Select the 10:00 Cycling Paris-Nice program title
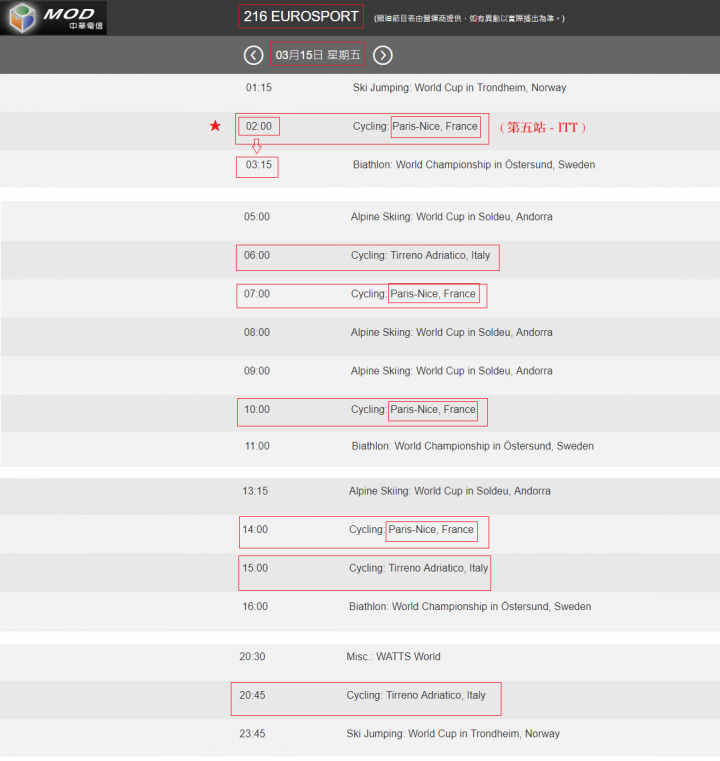This screenshot has height=761, width=720. tap(413, 409)
